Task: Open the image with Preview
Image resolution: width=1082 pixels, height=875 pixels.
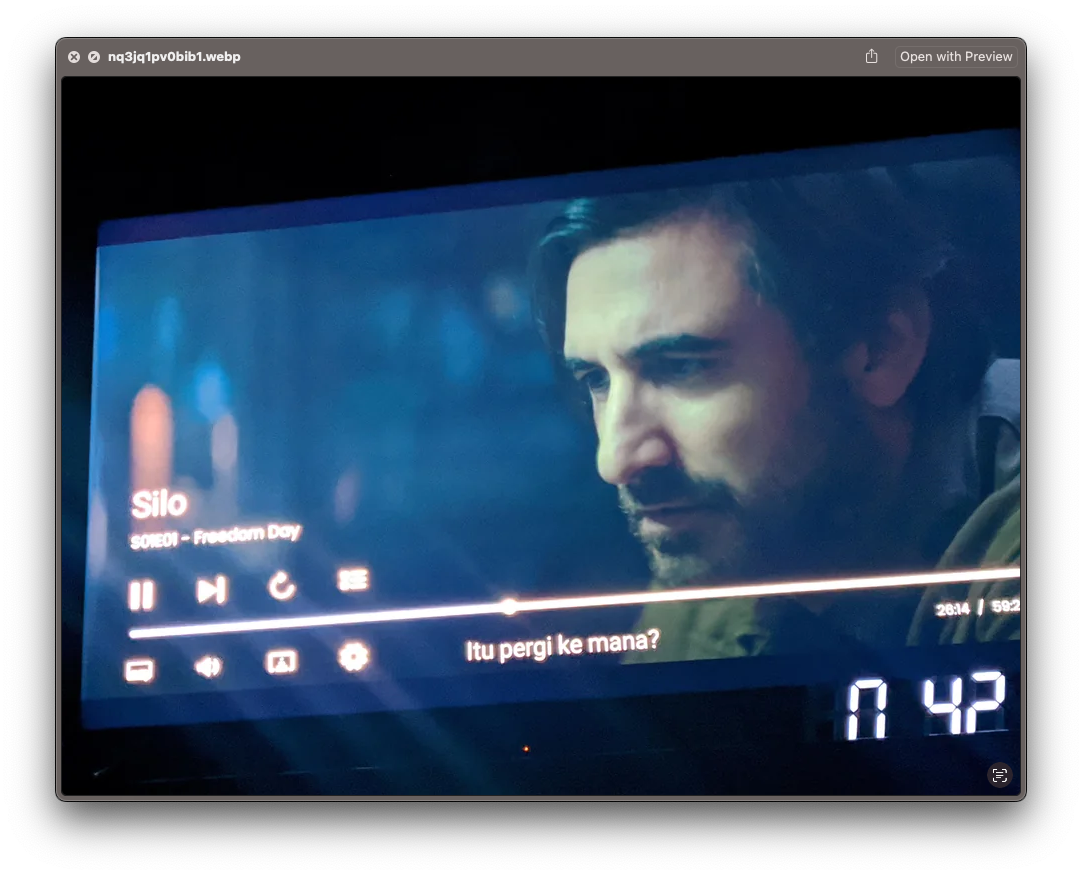Action: point(955,57)
